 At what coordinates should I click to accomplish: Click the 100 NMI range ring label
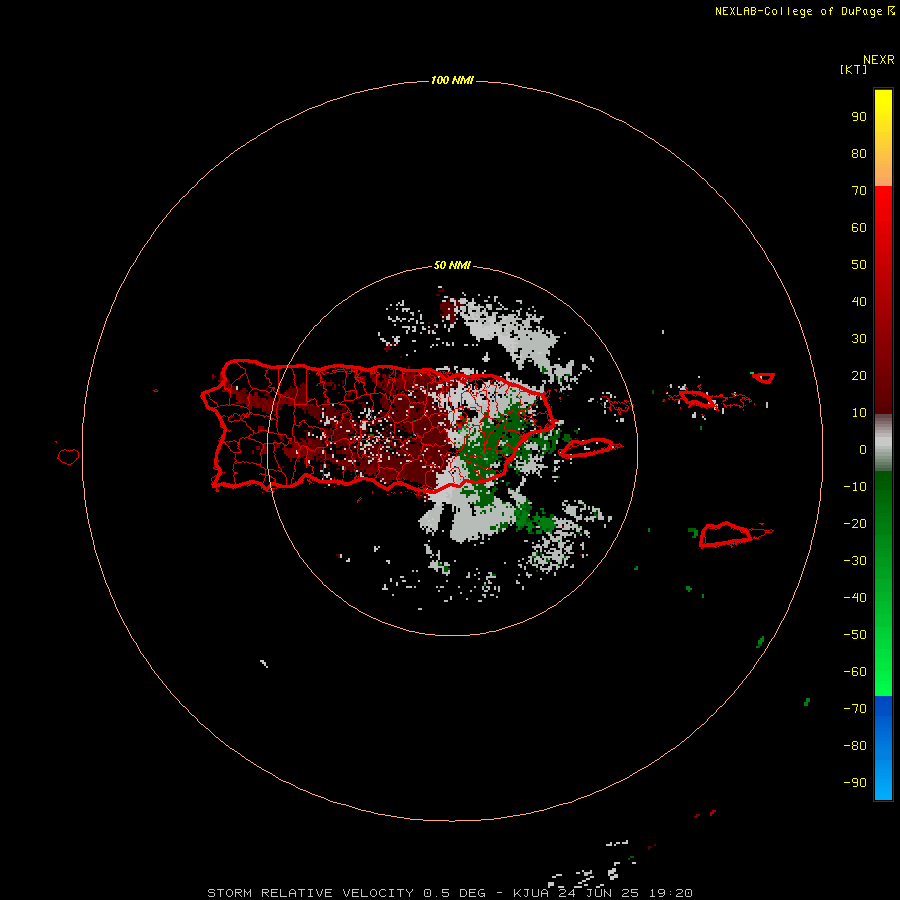pyautogui.click(x=452, y=80)
